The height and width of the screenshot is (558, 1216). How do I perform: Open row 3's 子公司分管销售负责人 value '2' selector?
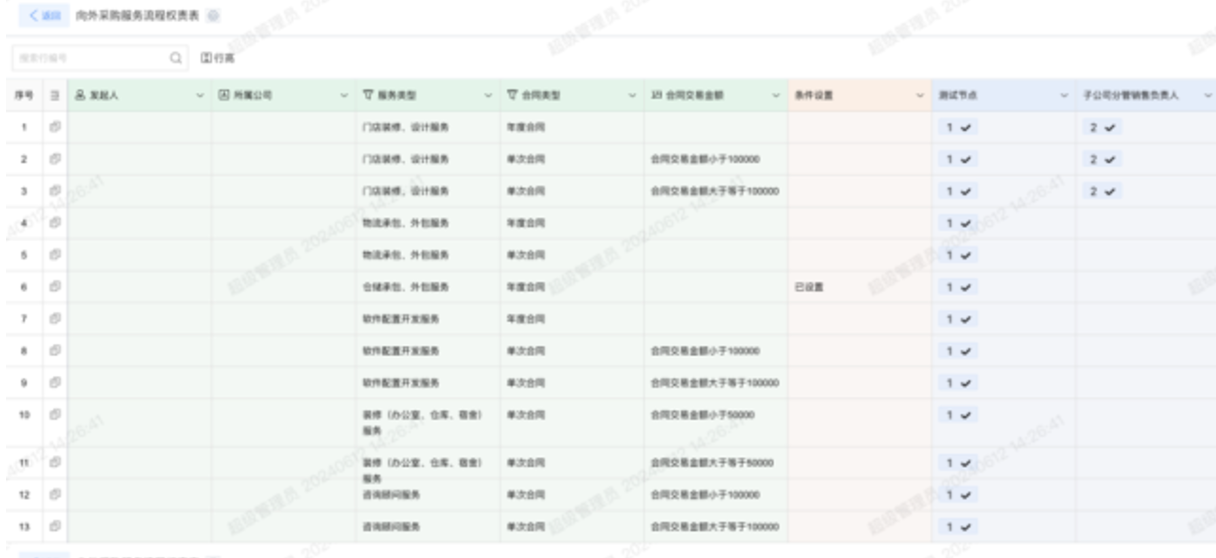1103,191
